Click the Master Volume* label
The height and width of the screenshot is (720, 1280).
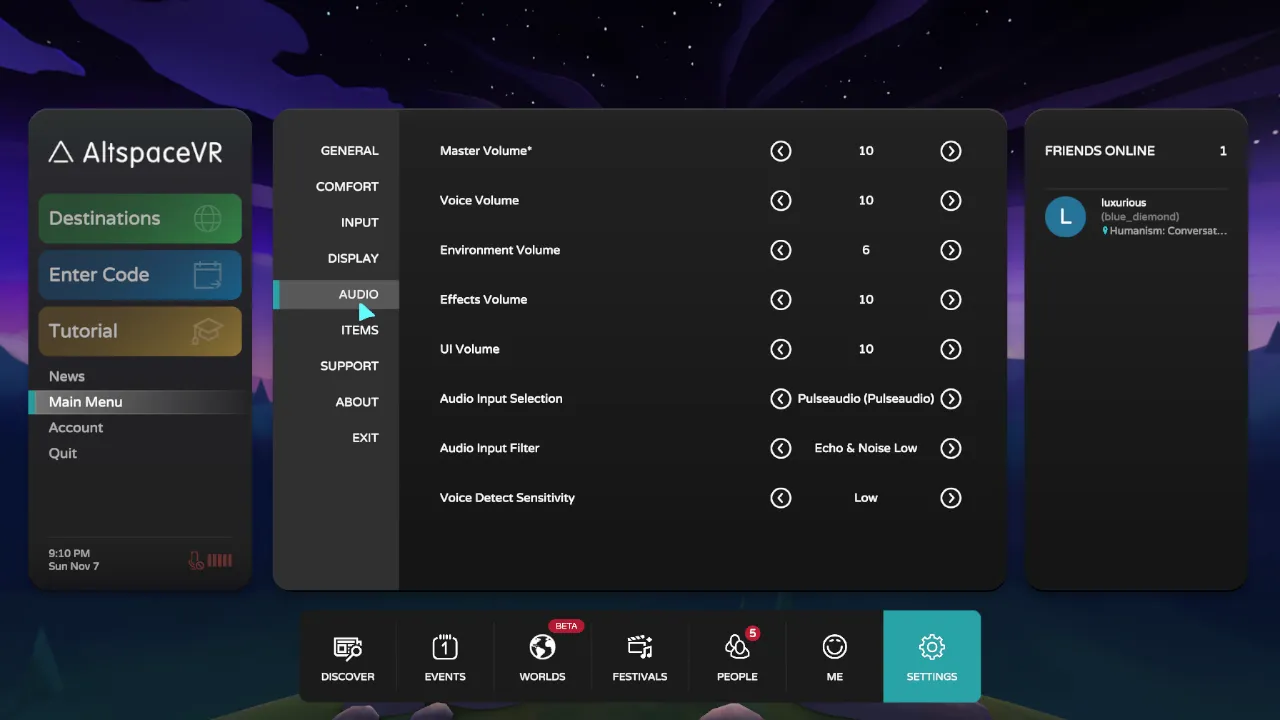[486, 151]
